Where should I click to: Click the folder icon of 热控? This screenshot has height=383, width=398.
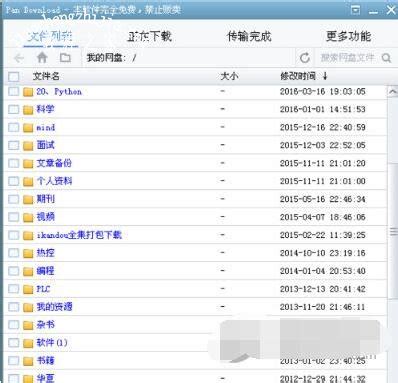[28, 254]
